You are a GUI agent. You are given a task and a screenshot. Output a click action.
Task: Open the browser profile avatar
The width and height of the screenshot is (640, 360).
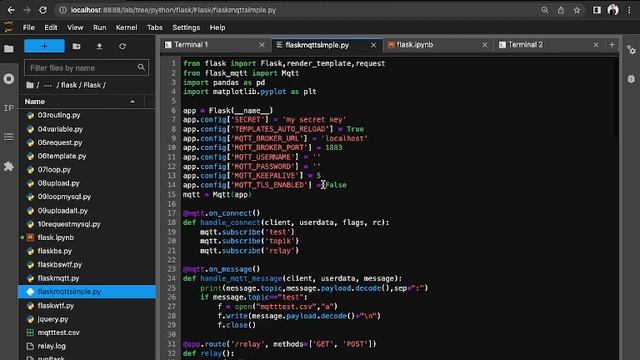pos(613,10)
